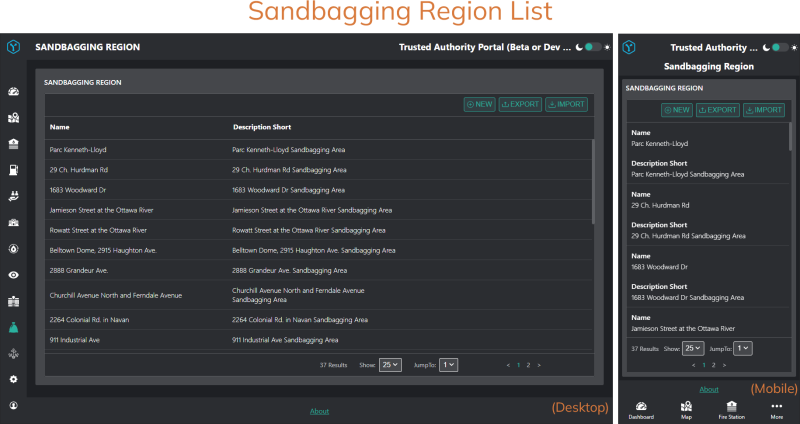800x424 pixels.
Task: Open the user account icon in sidebar
Action: click(13, 405)
